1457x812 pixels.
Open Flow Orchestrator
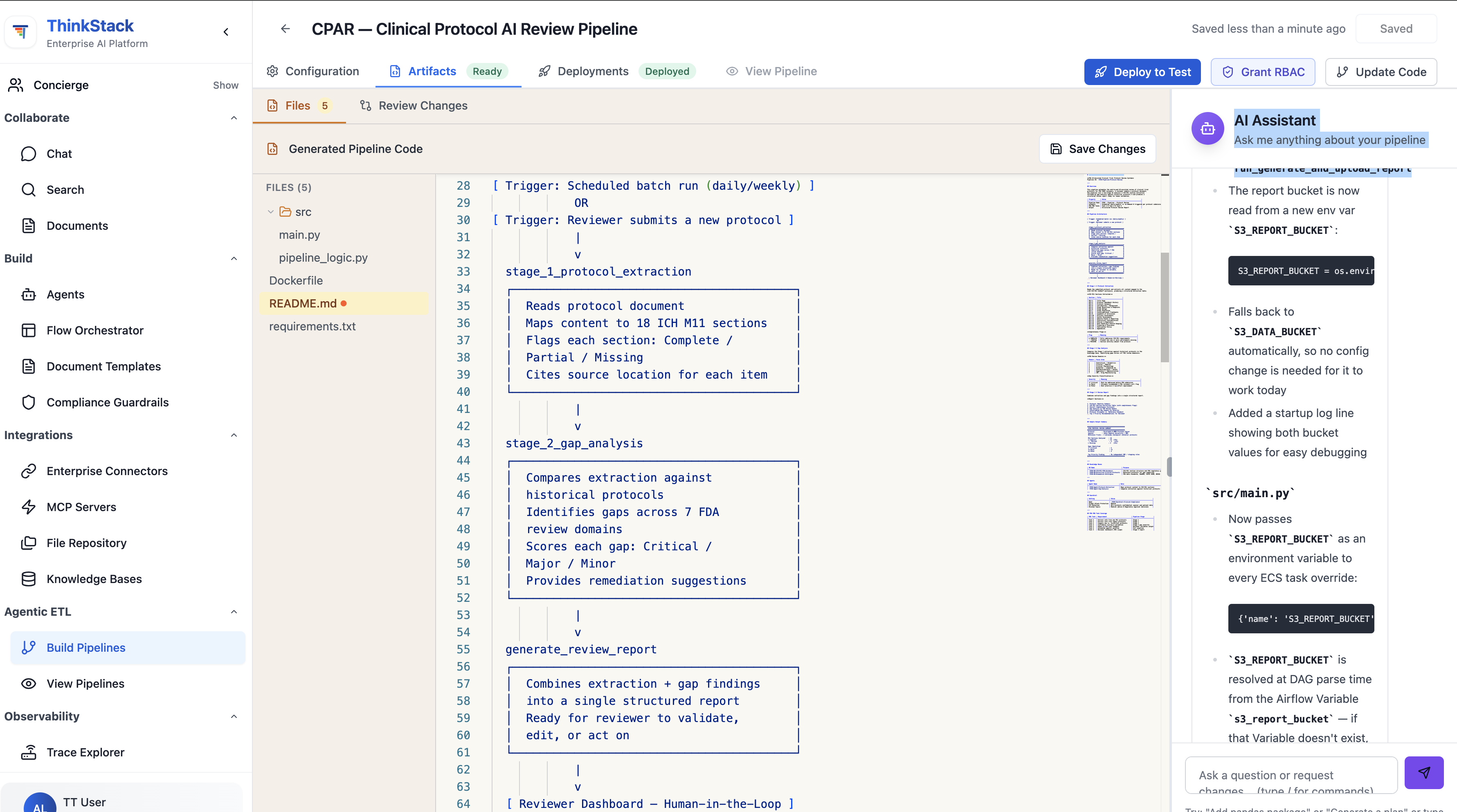94,330
